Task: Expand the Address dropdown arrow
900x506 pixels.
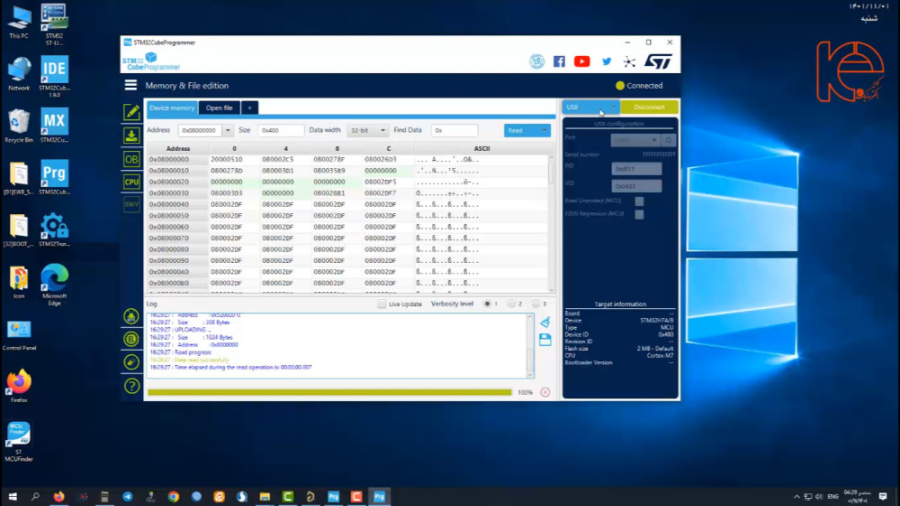Action: coord(227,131)
